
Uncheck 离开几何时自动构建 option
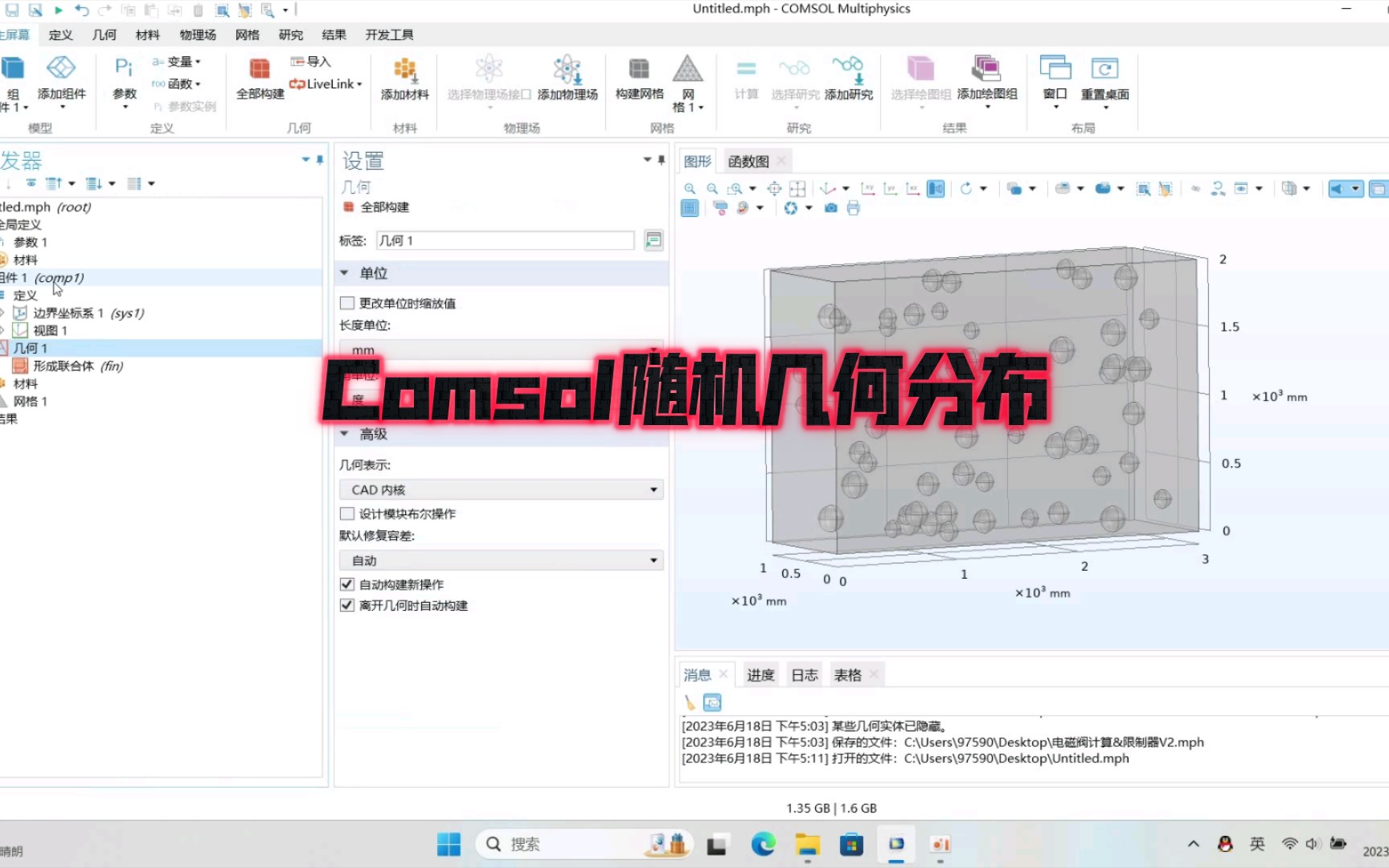(346, 605)
